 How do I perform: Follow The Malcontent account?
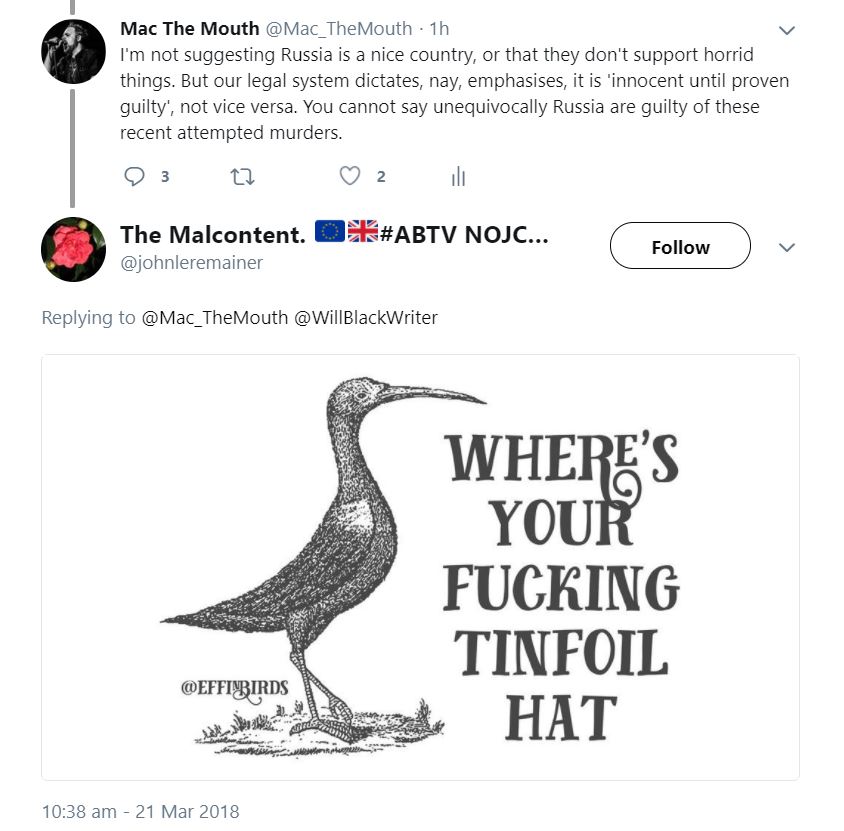tap(680, 246)
